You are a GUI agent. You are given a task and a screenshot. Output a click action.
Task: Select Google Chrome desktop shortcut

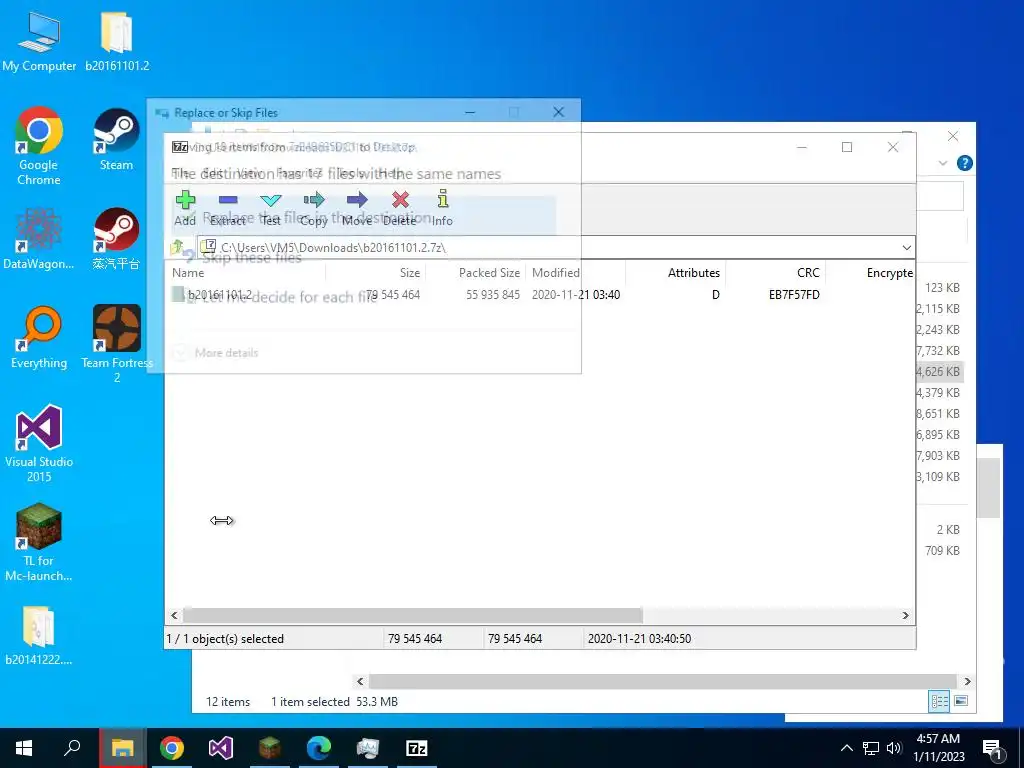pyautogui.click(x=39, y=146)
